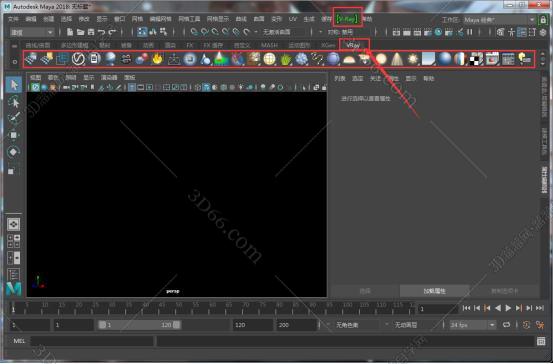Open the V-Ray menu in menu bar
Screen dimensions: 553x364
tap(347, 19)
